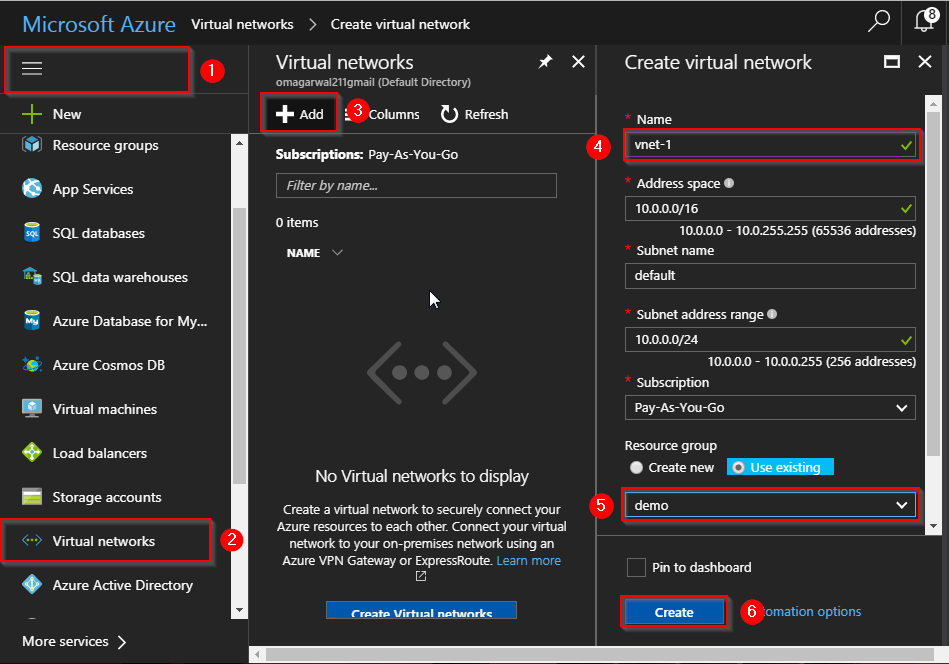
Task: Close the Virtual networks blade
Action: pyautogui.click(x=579, y=61)
